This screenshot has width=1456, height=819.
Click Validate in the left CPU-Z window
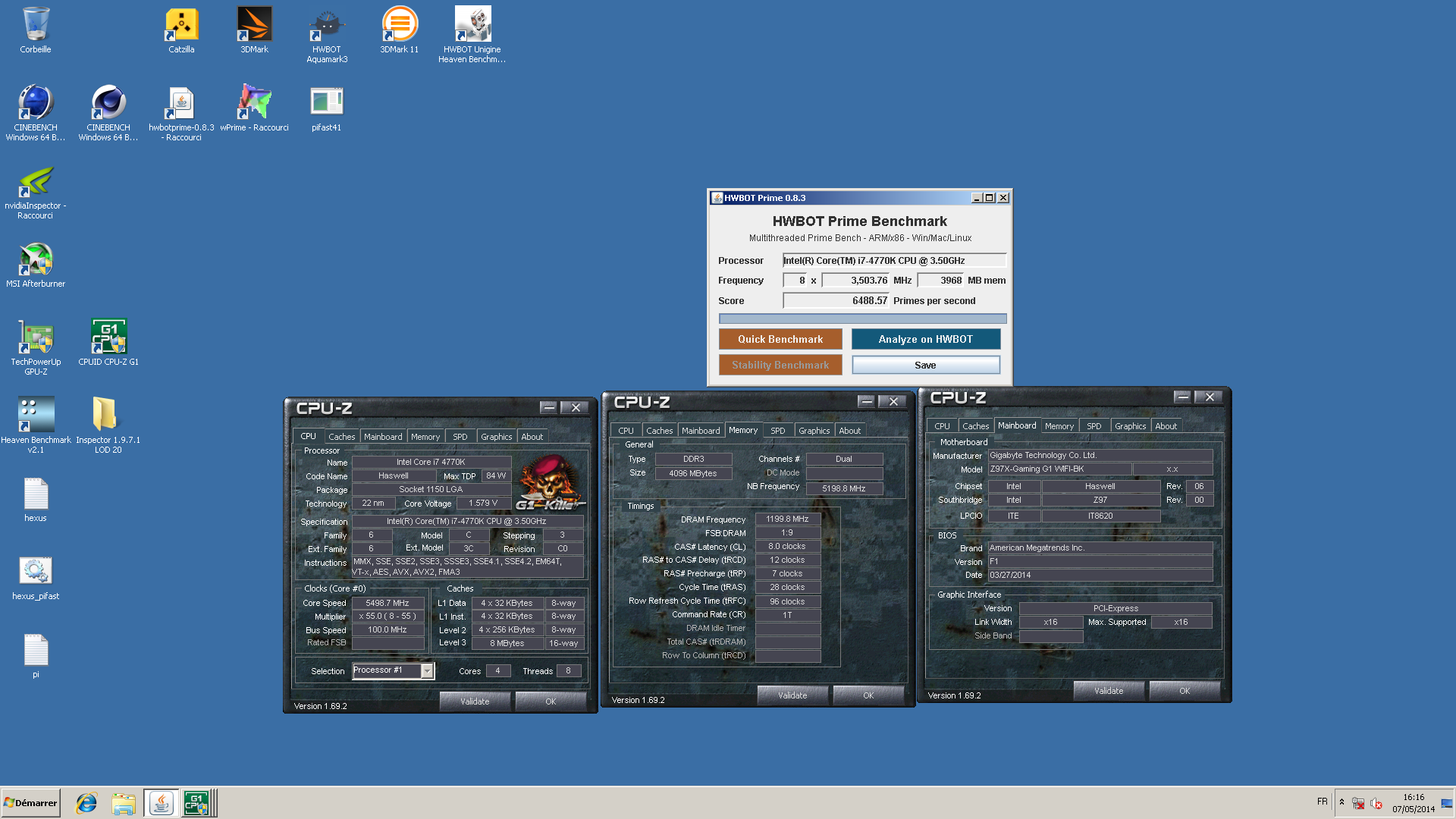click(475, 701)
